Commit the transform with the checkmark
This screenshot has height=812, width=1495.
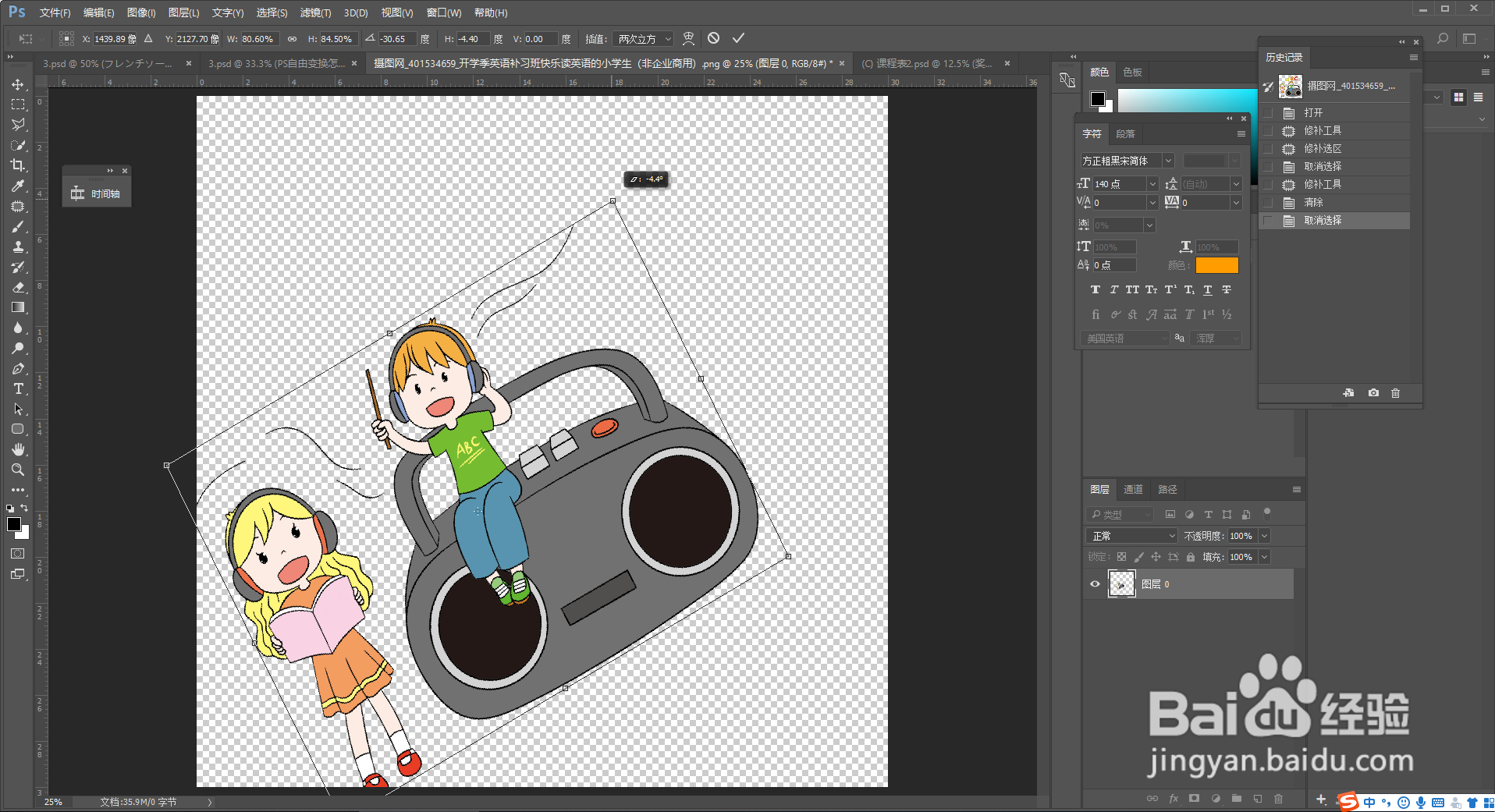(x=738, y=38)
